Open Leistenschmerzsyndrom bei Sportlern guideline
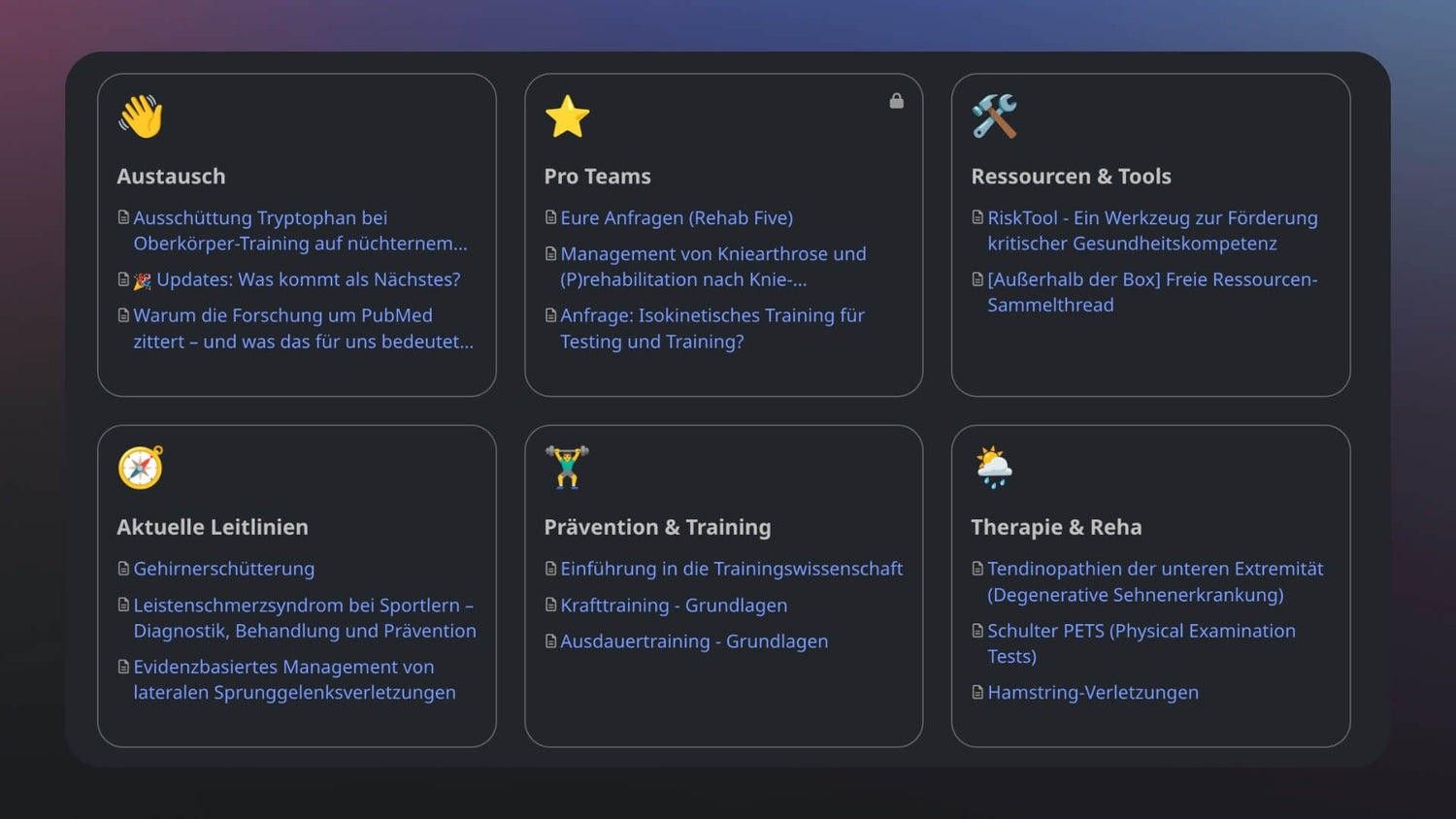This screenshot has height=819, width=1456. pos(304,618)
